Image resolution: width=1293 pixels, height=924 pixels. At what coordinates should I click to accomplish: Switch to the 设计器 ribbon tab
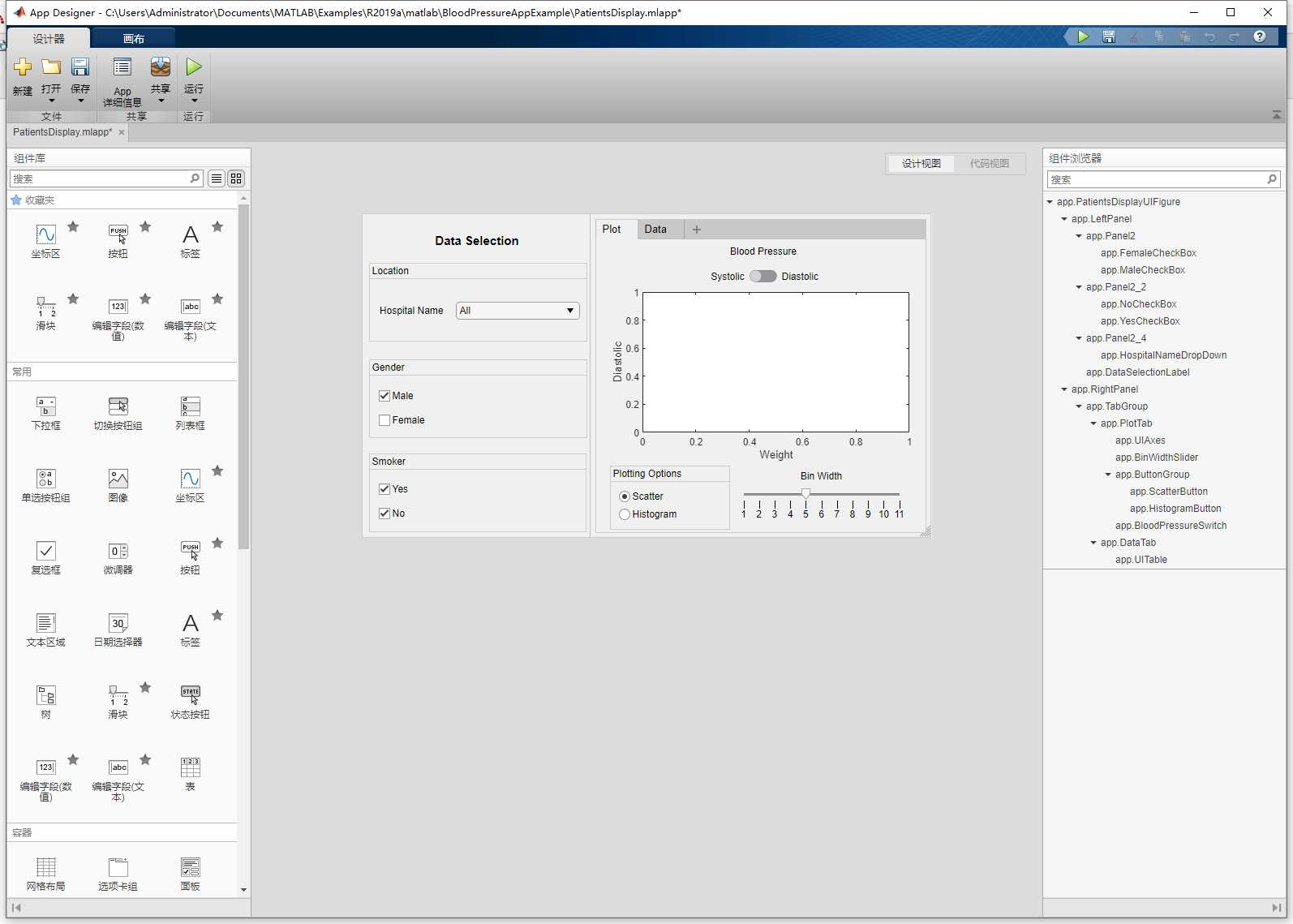click(49, 38)
